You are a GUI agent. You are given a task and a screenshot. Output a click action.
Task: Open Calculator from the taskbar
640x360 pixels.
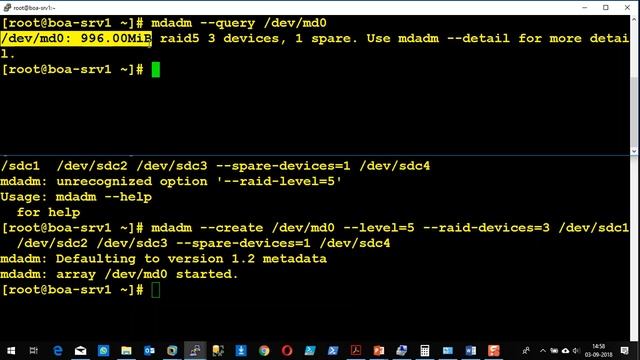pos(424,351)
